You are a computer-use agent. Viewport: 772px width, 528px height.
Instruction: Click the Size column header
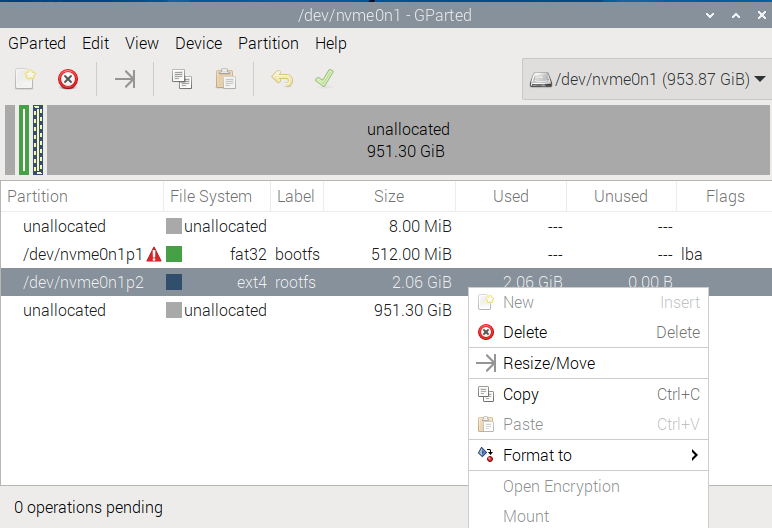(389, 197)
